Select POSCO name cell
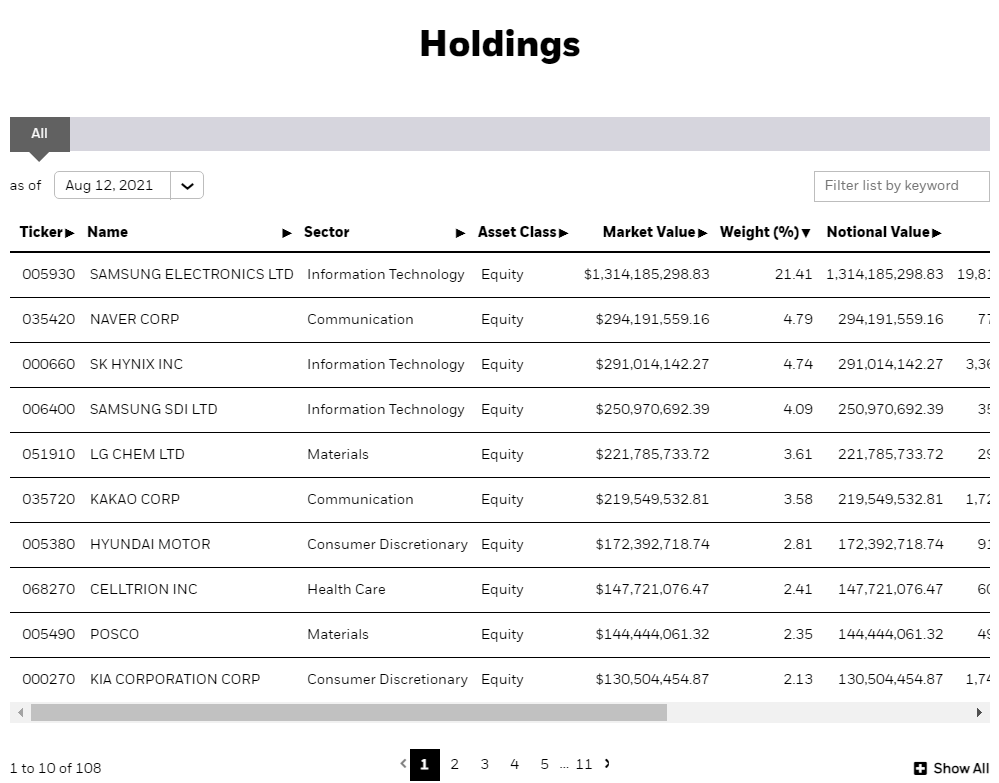The width and height of the screenshot is (999, 783). coord(114,635)
